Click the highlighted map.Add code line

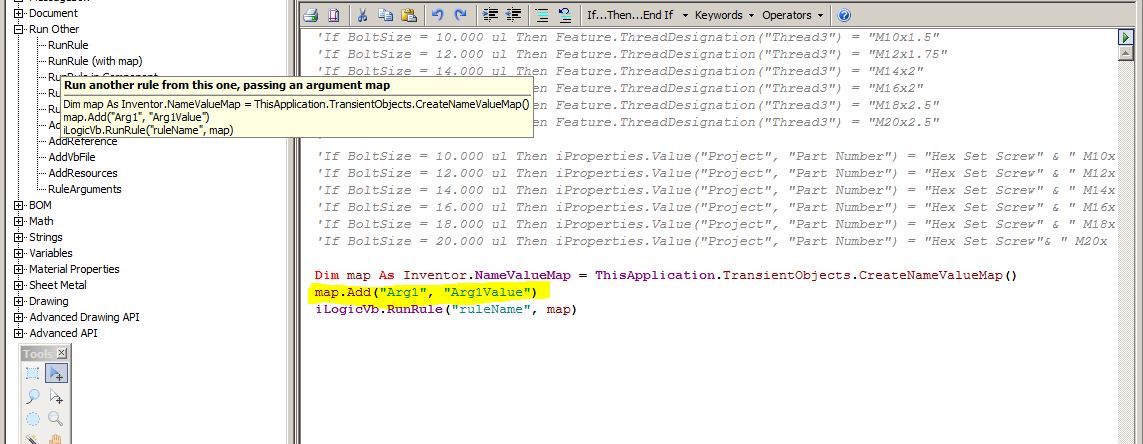[426, 292]
